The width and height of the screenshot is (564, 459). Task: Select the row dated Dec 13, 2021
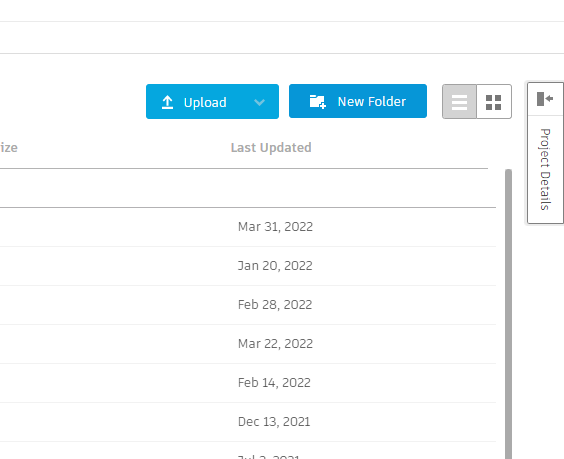point(248,422)
